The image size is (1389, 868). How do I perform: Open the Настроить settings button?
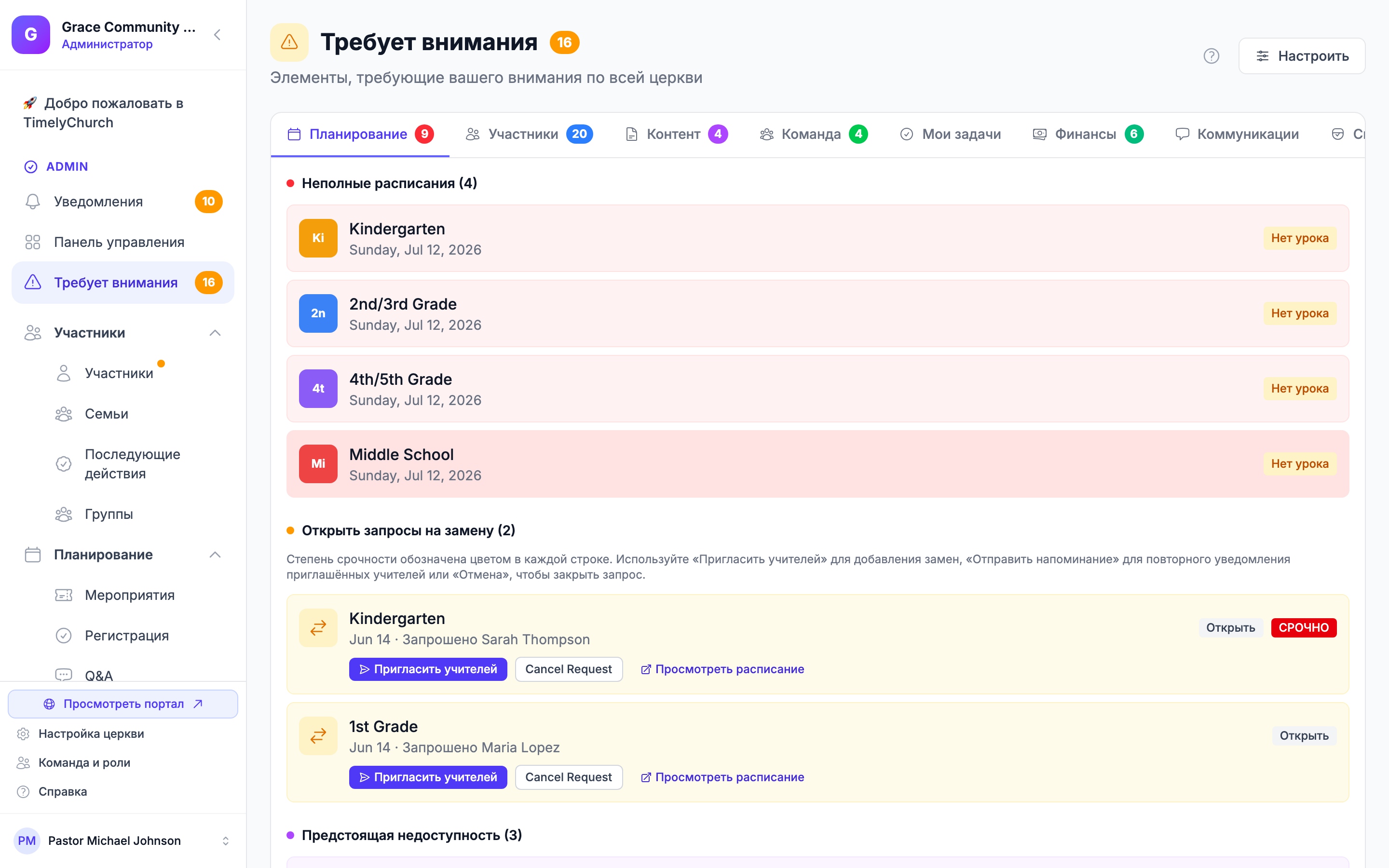tap(1302, 55)
